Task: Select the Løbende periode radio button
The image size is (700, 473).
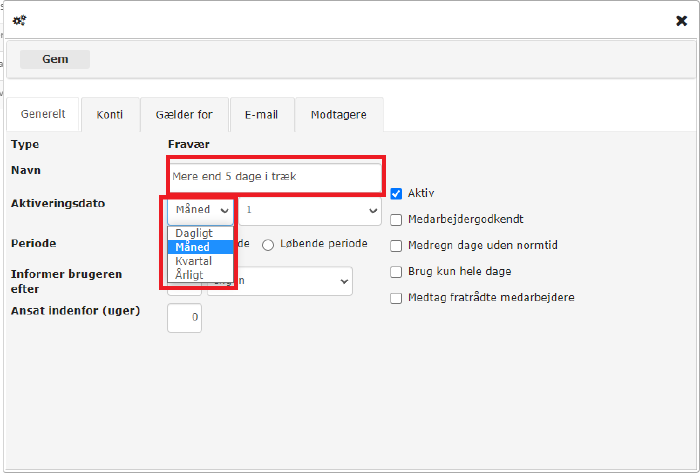Action: 268,244
